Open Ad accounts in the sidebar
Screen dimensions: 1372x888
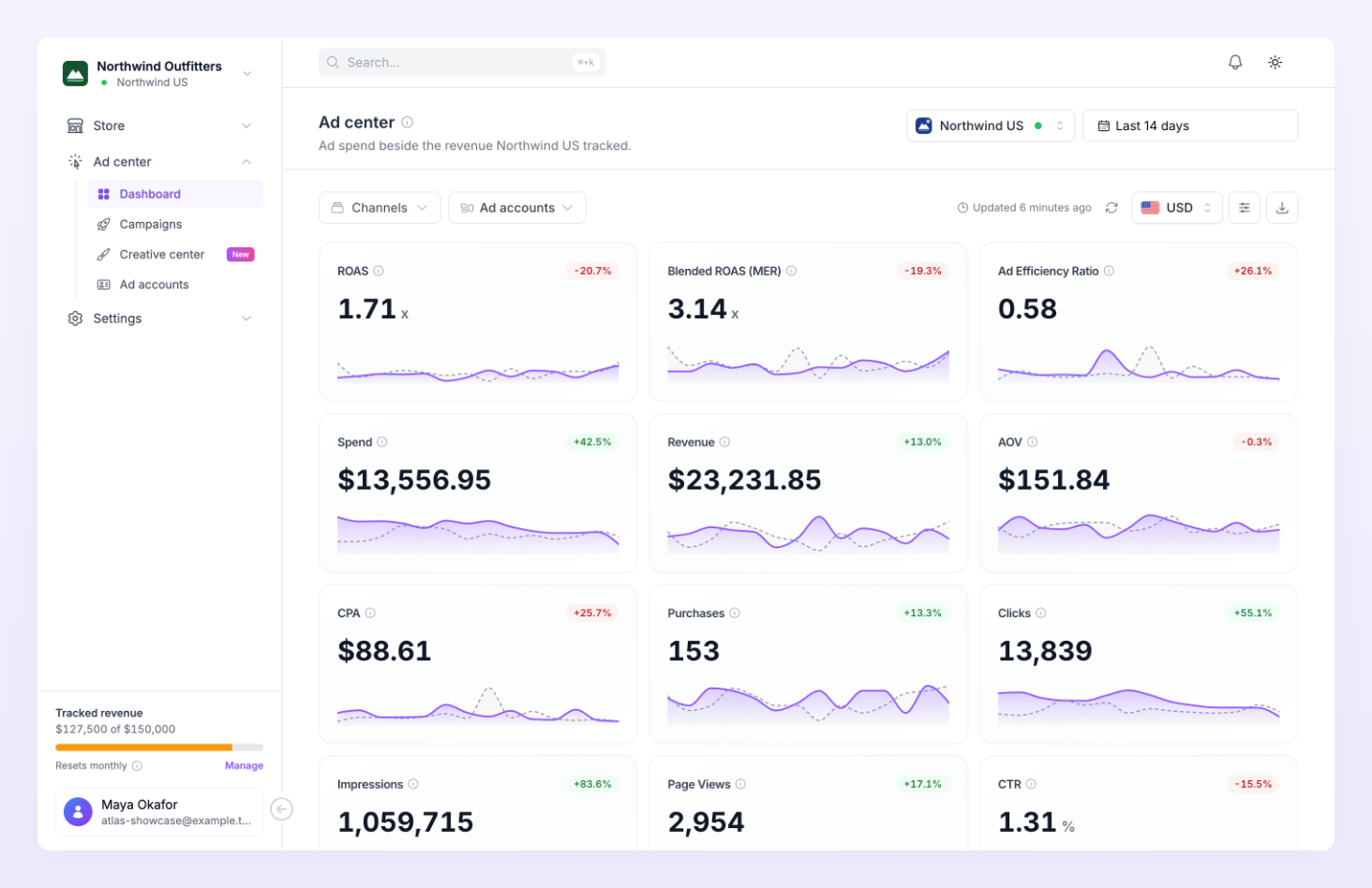coord(175,285)
